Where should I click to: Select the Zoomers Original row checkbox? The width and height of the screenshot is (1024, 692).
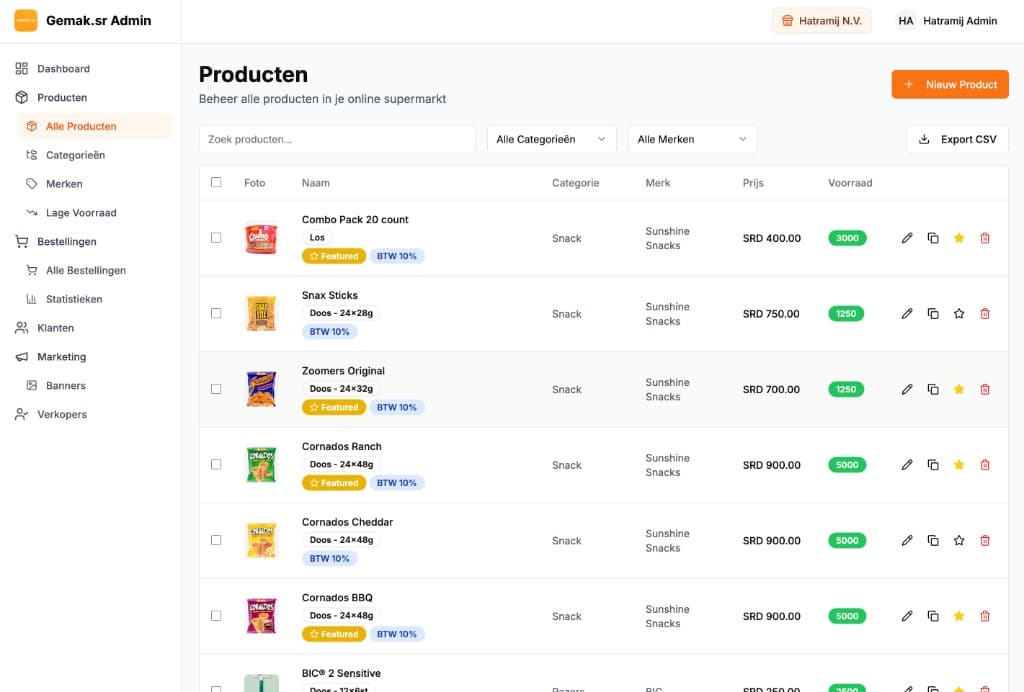(216, 389)
